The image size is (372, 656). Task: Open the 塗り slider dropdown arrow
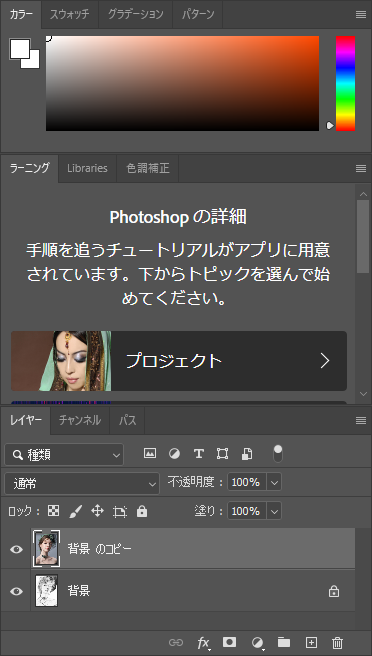274,511
